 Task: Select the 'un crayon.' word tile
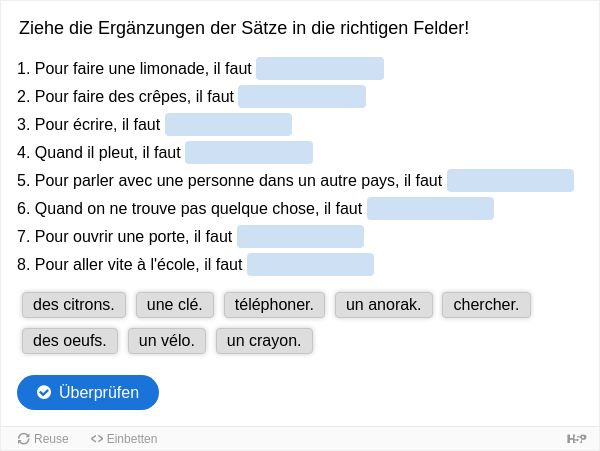(x=264, y=341)
